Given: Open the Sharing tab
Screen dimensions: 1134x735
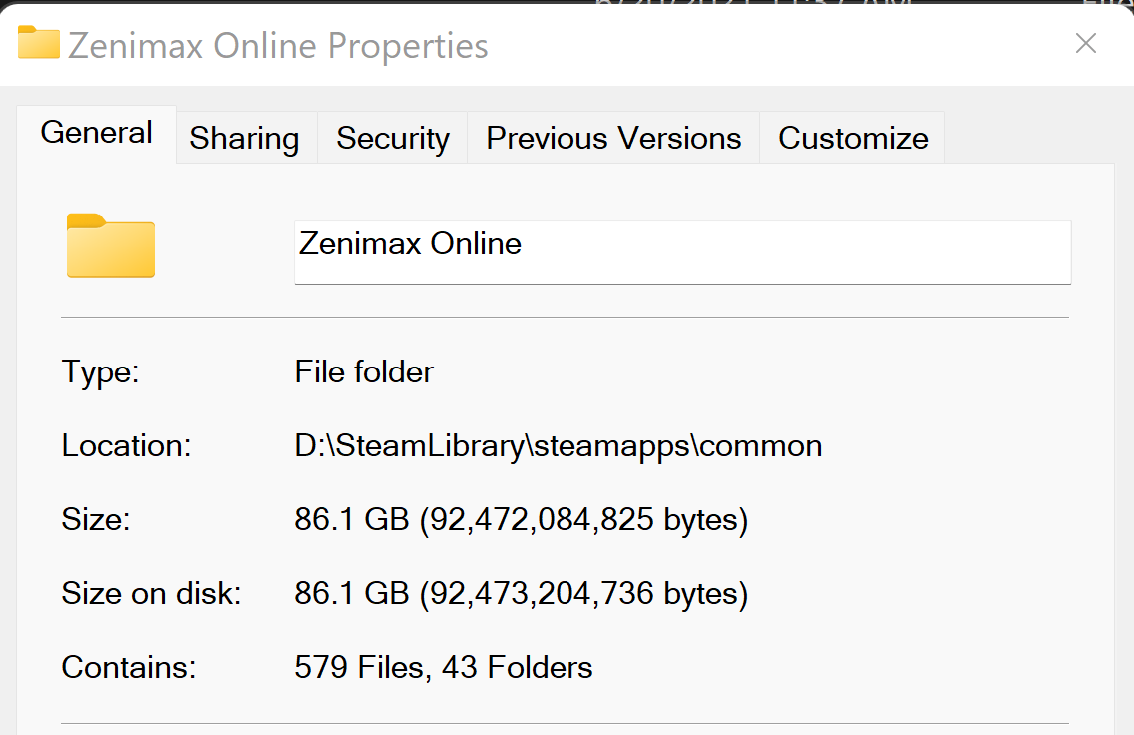Looking at the screenshot, I should [x=246, y=137].
